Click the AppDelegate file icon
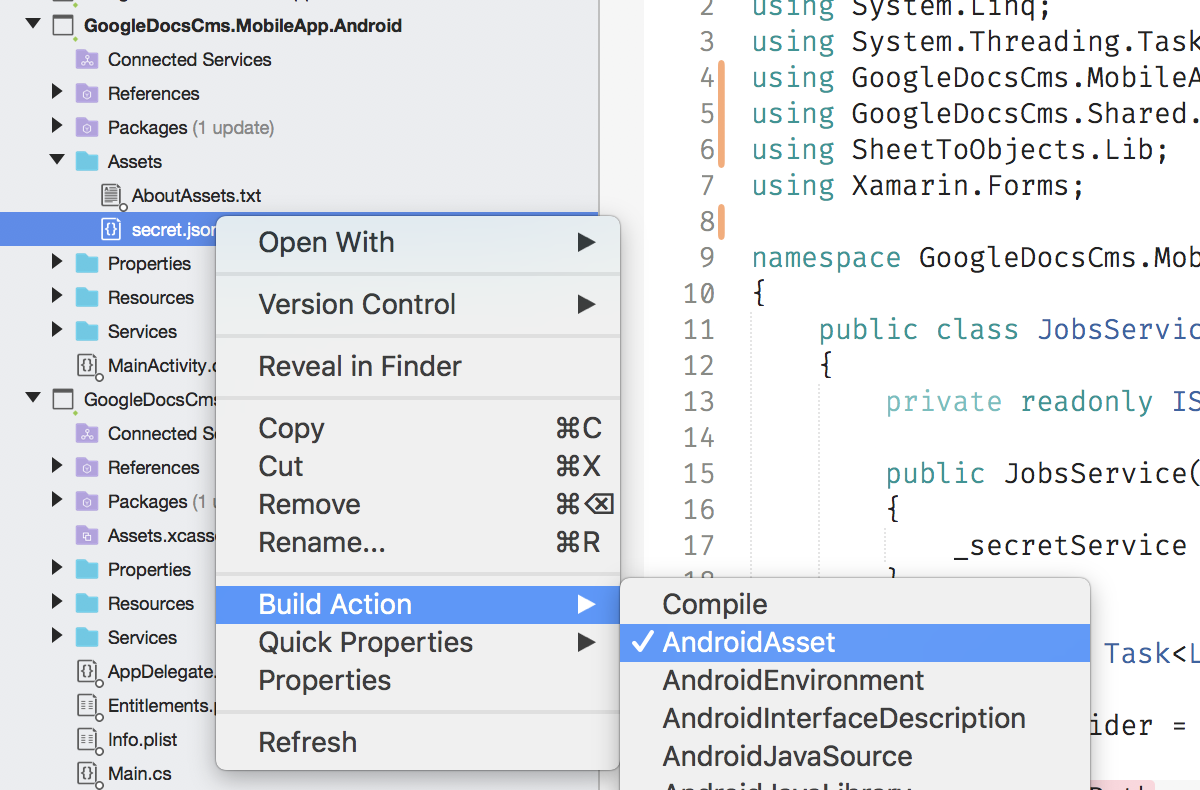1200x790 pixels. [87, 671]
